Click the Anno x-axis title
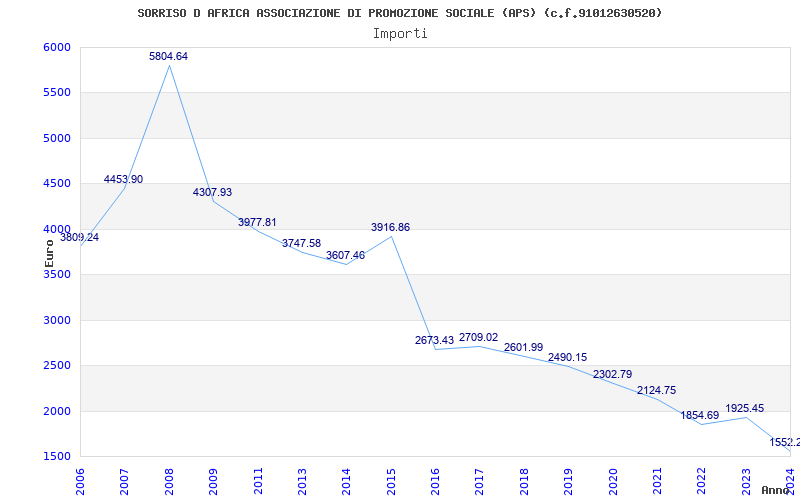The width and height of the screenshot is (800, 500). click(775, 490)
